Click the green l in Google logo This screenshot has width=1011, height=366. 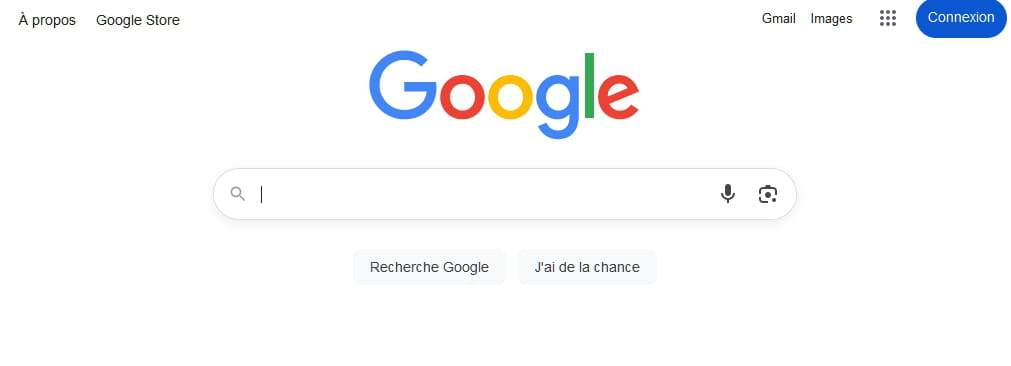pyautogui.click(x=589, y=86)
